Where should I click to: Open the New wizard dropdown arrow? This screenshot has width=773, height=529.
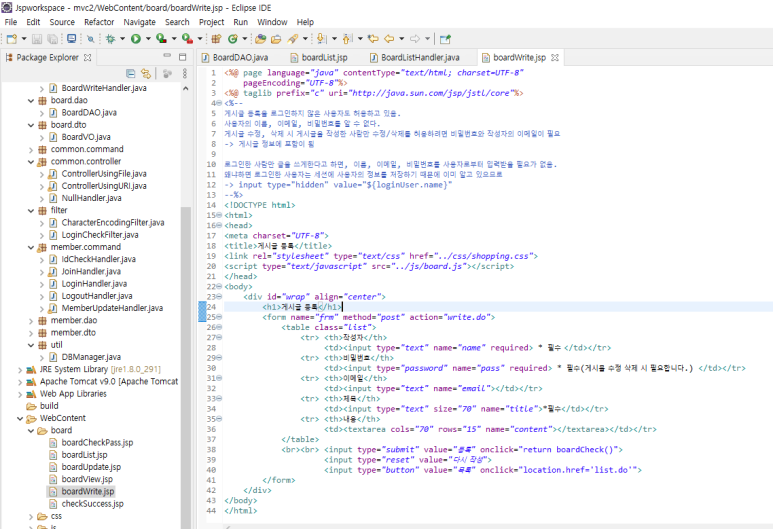[24, 38]
